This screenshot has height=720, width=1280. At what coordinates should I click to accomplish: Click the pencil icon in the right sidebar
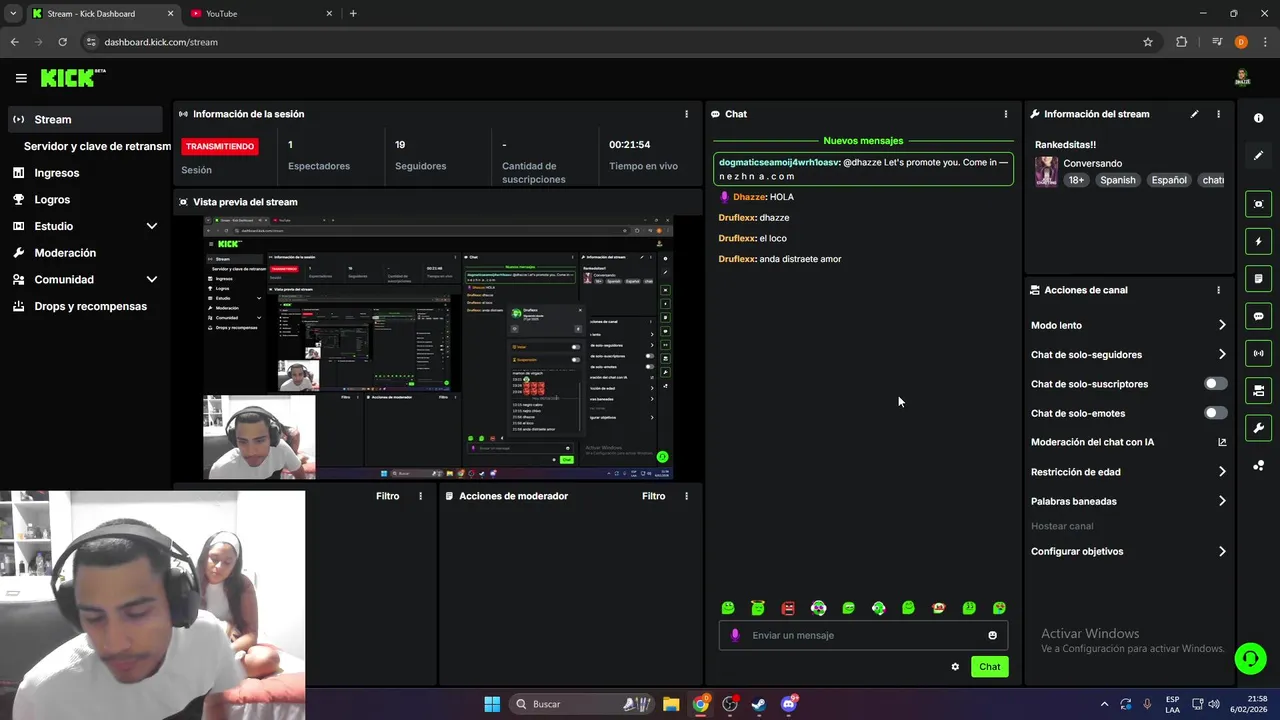(x=1258, y=156)
